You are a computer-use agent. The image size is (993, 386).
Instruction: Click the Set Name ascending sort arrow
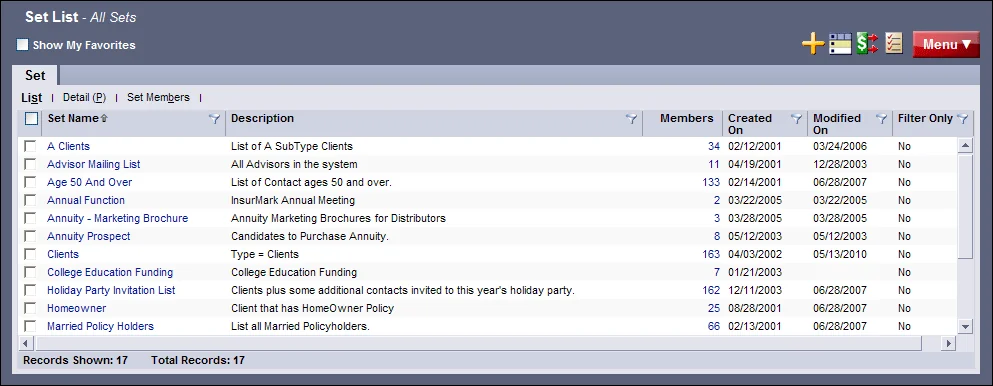pyautogui.click(x=104, y=118)
